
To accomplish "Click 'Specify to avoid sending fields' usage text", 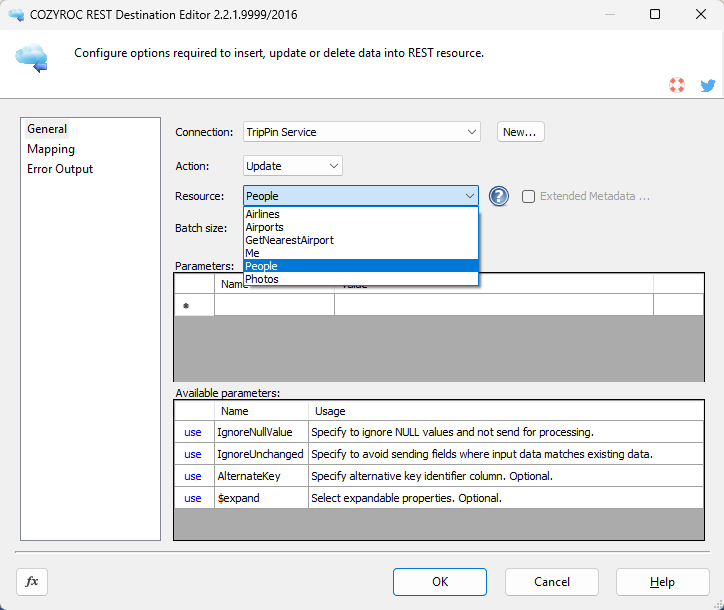I will (x=482, y=454).
